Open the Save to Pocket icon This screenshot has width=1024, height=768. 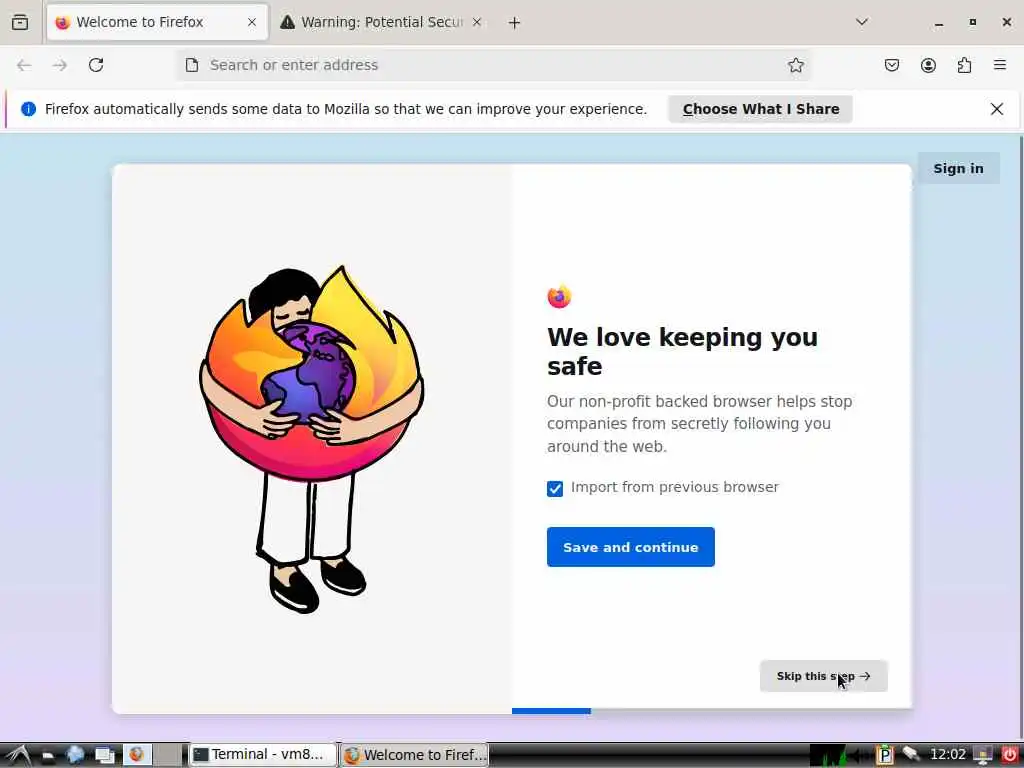[892, 65]
